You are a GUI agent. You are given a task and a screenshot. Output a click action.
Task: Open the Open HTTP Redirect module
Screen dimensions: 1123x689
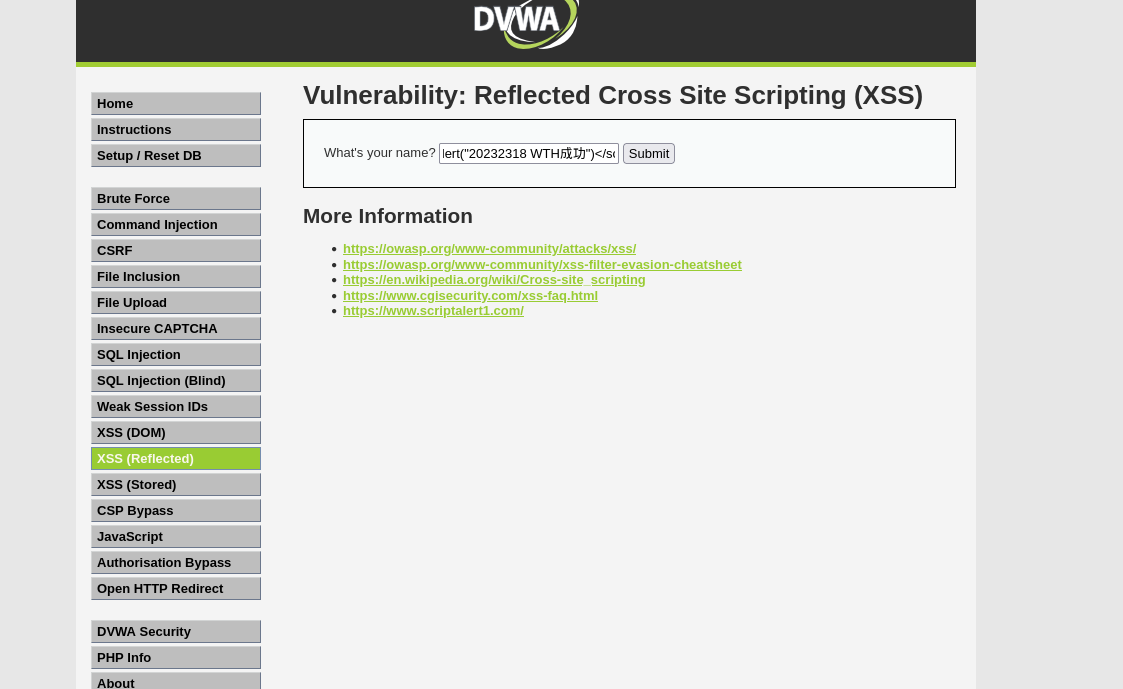175,589
